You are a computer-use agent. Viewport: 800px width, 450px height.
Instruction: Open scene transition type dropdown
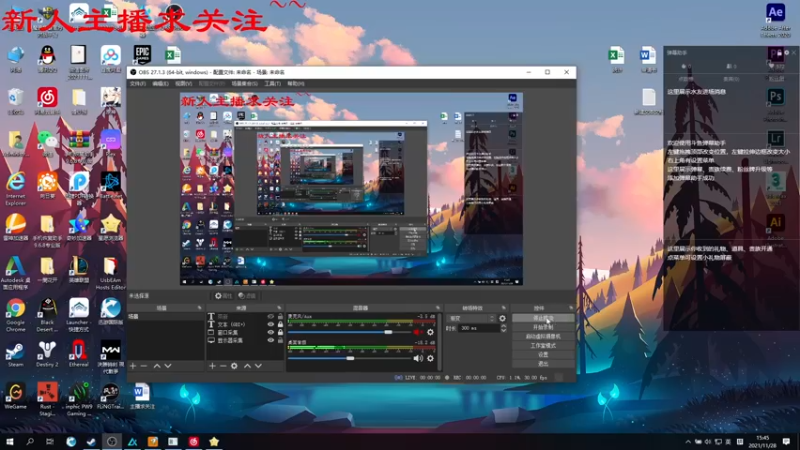coord(471,318)
